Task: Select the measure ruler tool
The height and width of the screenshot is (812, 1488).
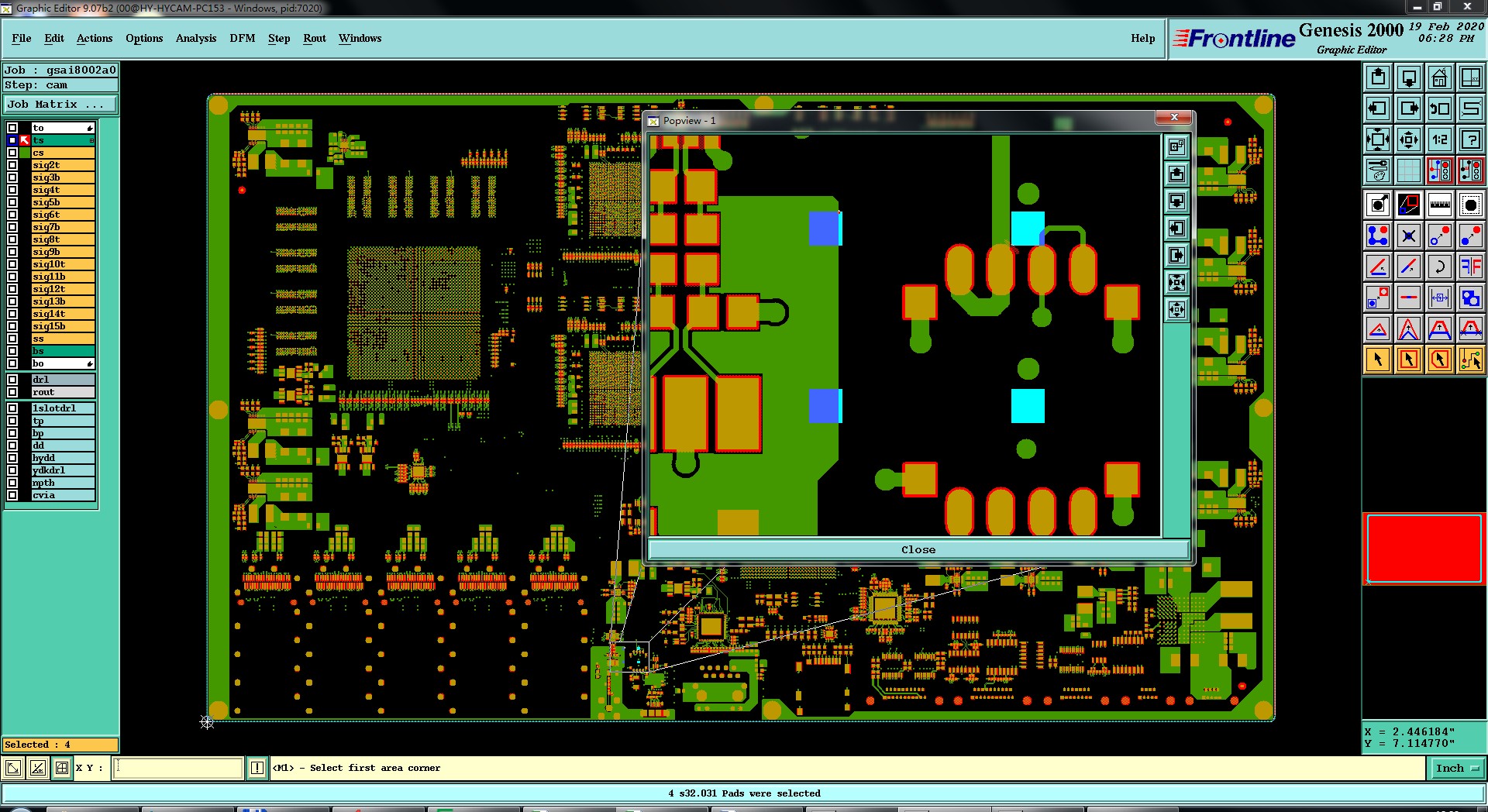Action: (x=1439, y=205)
